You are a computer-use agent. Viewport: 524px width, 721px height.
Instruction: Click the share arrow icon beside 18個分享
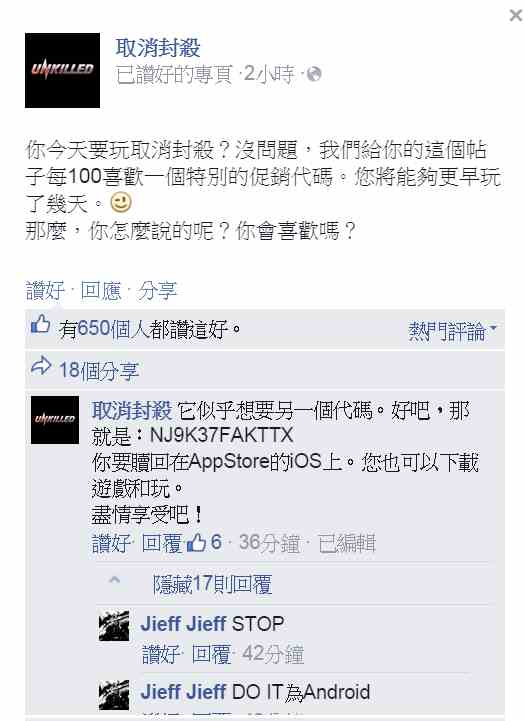(41, 366)
